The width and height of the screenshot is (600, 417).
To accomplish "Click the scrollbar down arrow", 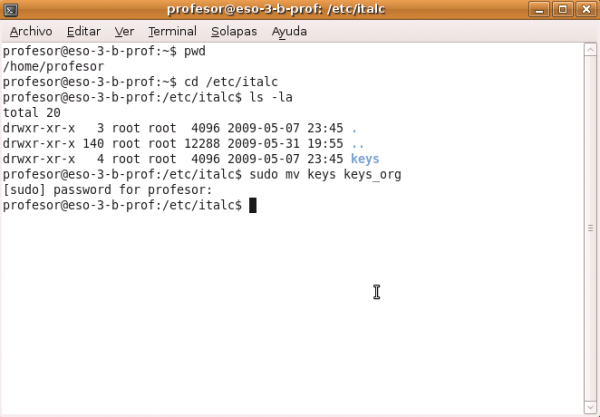I will 589,408.
